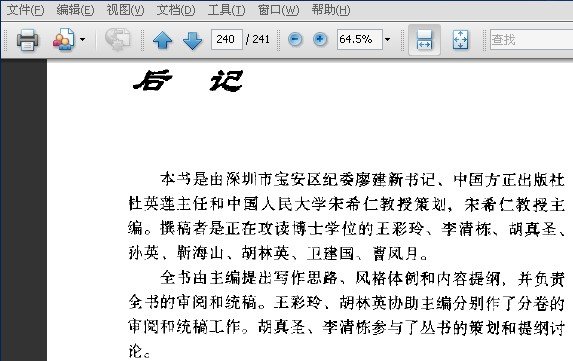Screen dimensions: 573x361
Task: Zoom in with the plus button
Action: (320, 39)
